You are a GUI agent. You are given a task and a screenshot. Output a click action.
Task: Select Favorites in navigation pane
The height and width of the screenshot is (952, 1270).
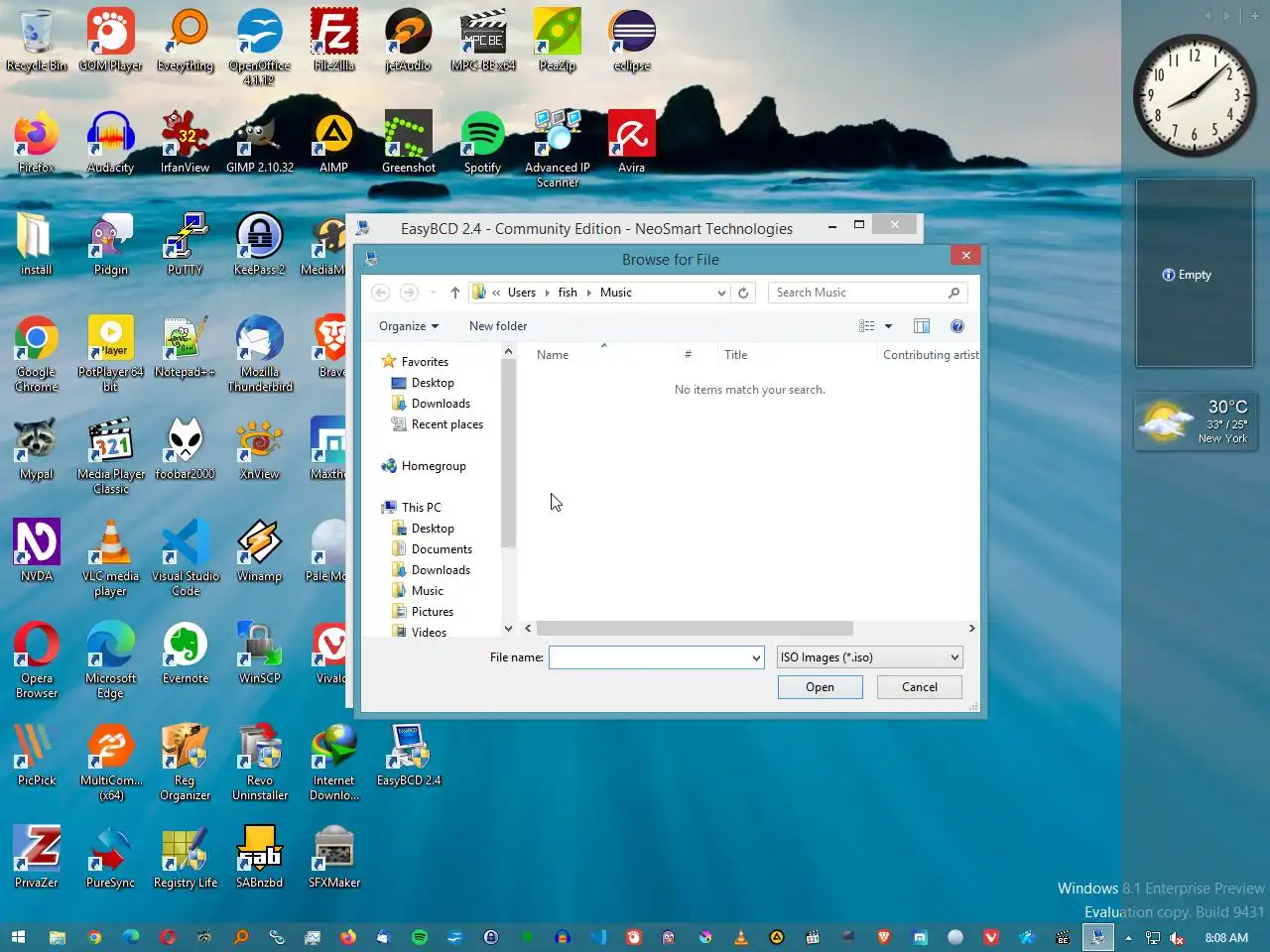click(425, 362)
